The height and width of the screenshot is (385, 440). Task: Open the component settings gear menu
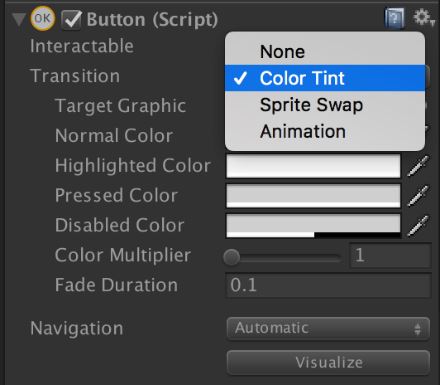point(423,18)
